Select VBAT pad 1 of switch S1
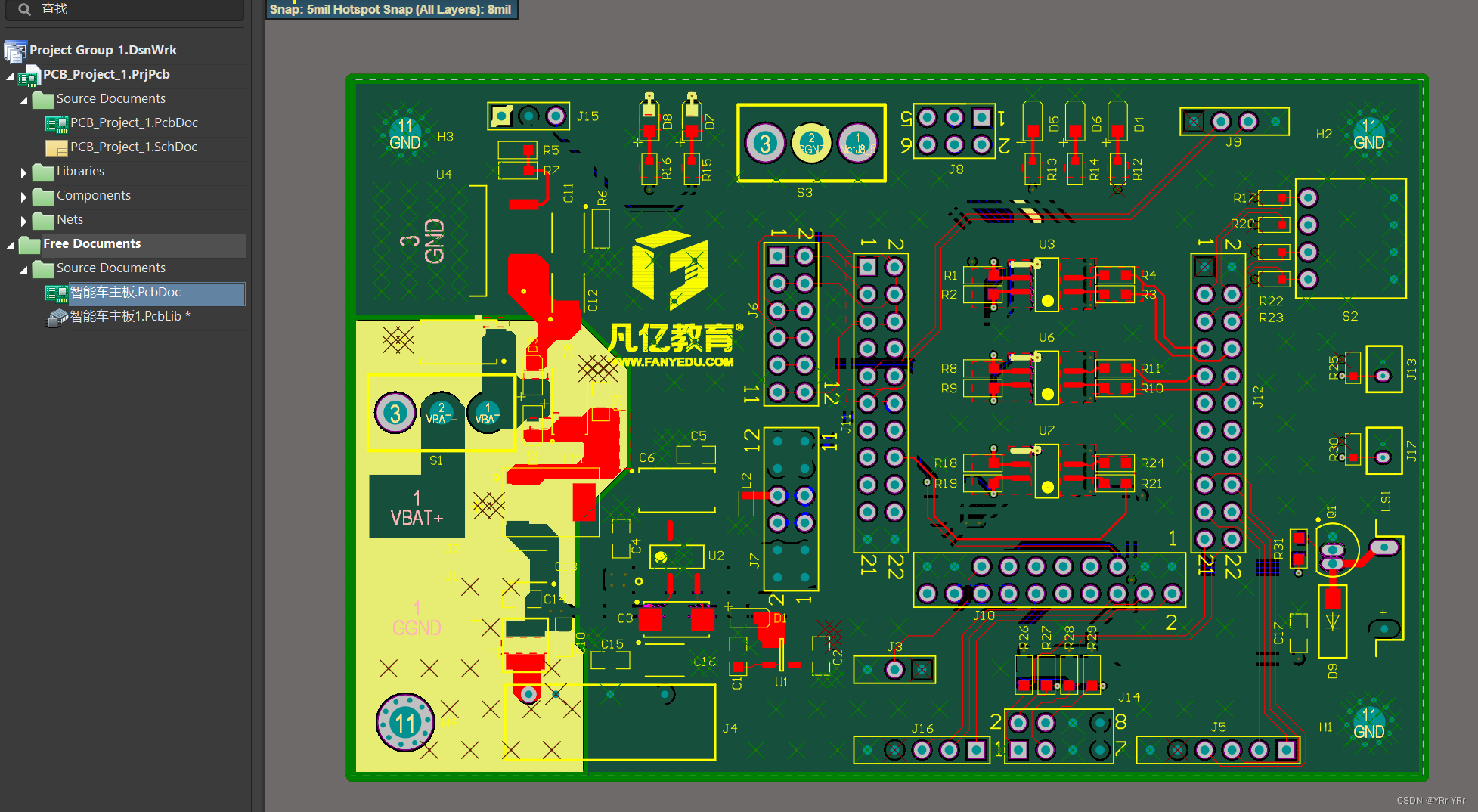1478x812 pixels. 488,413
